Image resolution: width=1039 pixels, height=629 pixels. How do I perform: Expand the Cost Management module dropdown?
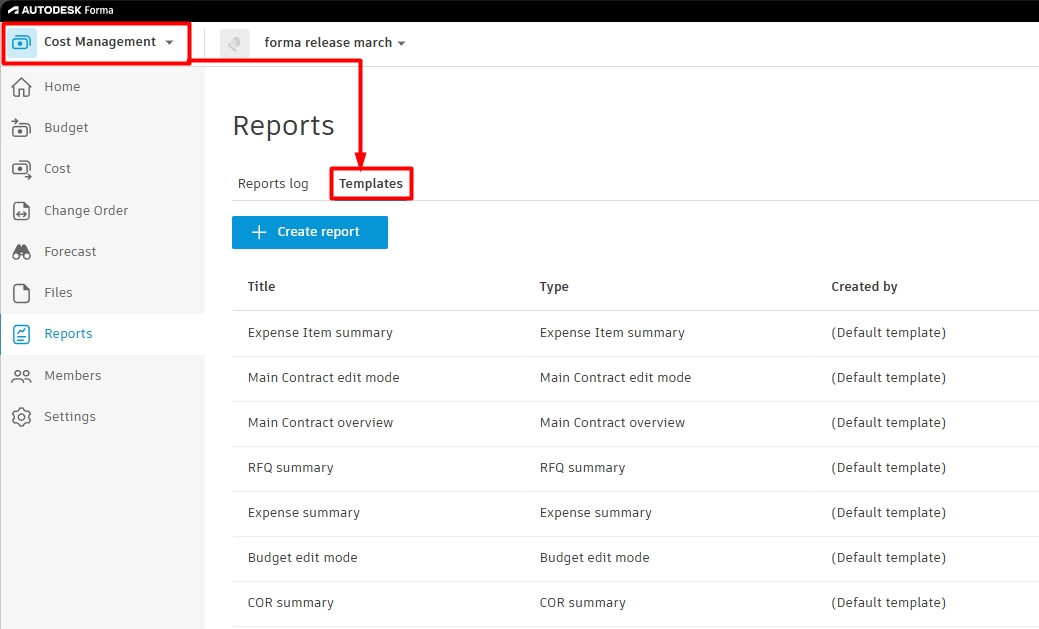coord(170,42)
